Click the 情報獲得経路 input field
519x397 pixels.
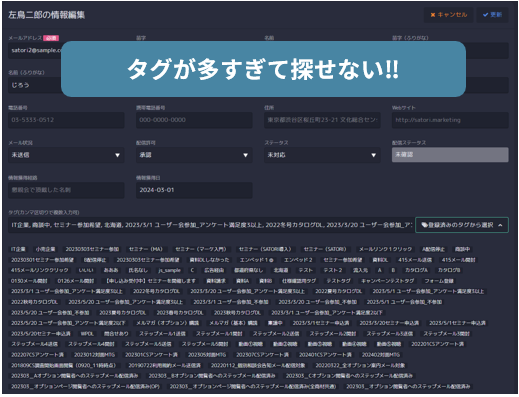pyautogui.click(x=66, y=190)
